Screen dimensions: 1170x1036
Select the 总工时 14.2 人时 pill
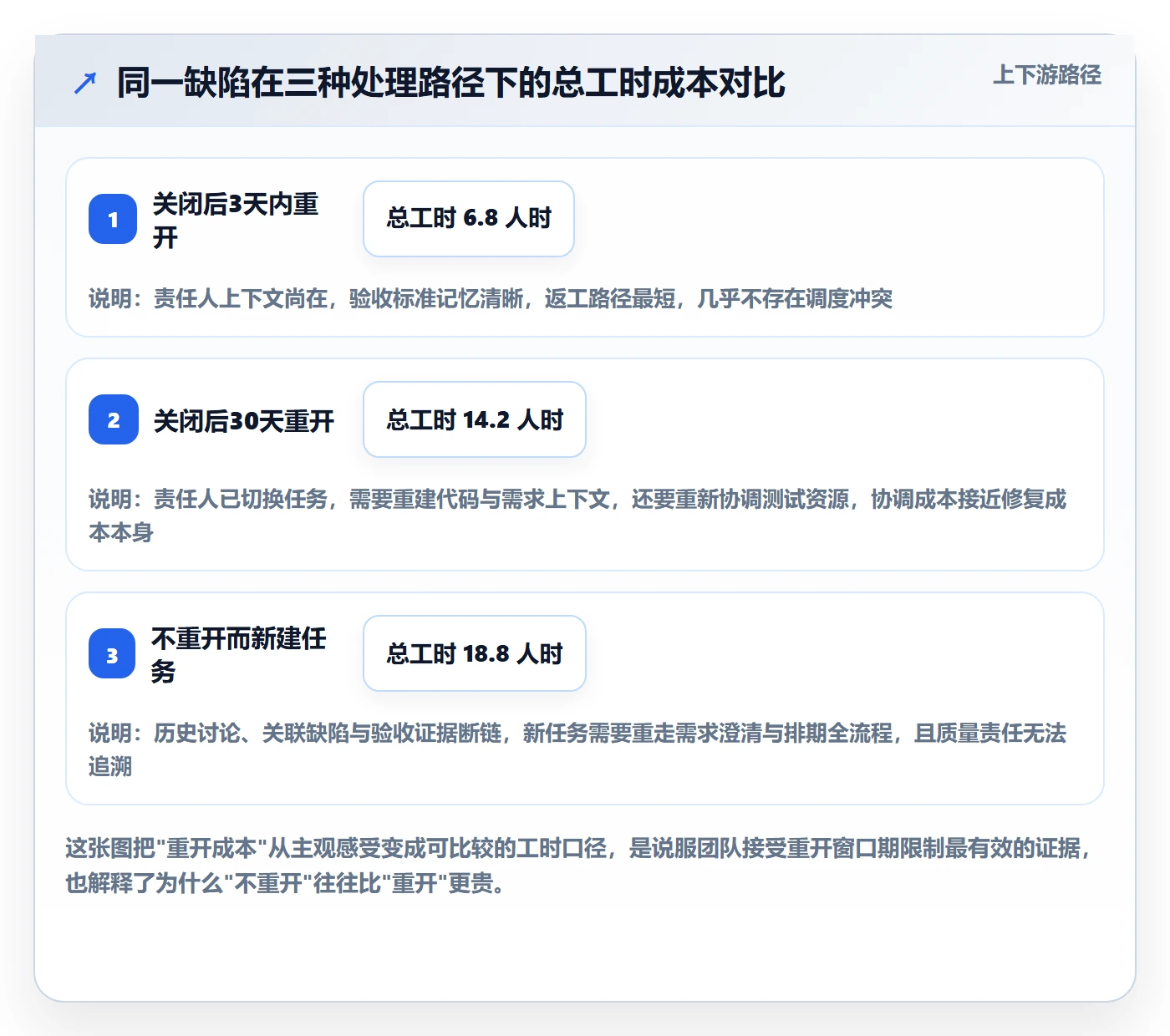(475, 419)
